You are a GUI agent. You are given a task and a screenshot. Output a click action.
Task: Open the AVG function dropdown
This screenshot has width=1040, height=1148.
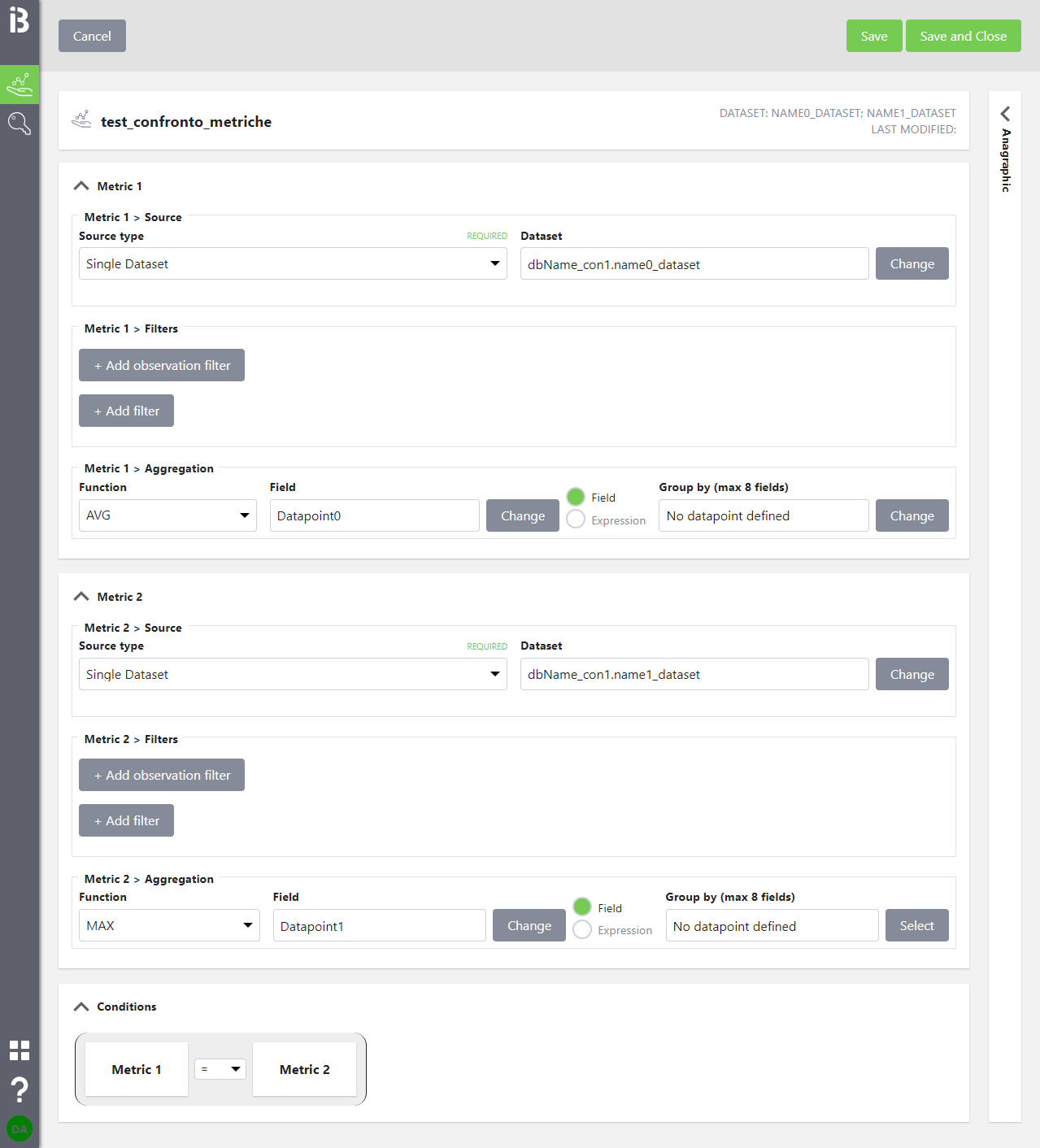pos(168,515)
